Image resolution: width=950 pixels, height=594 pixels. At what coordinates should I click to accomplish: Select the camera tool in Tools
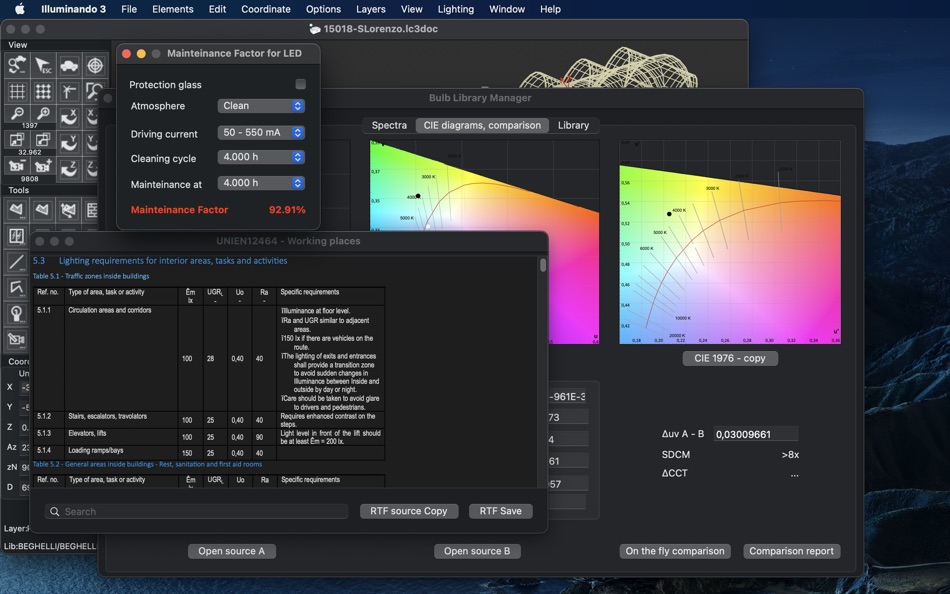coord(17,340)
